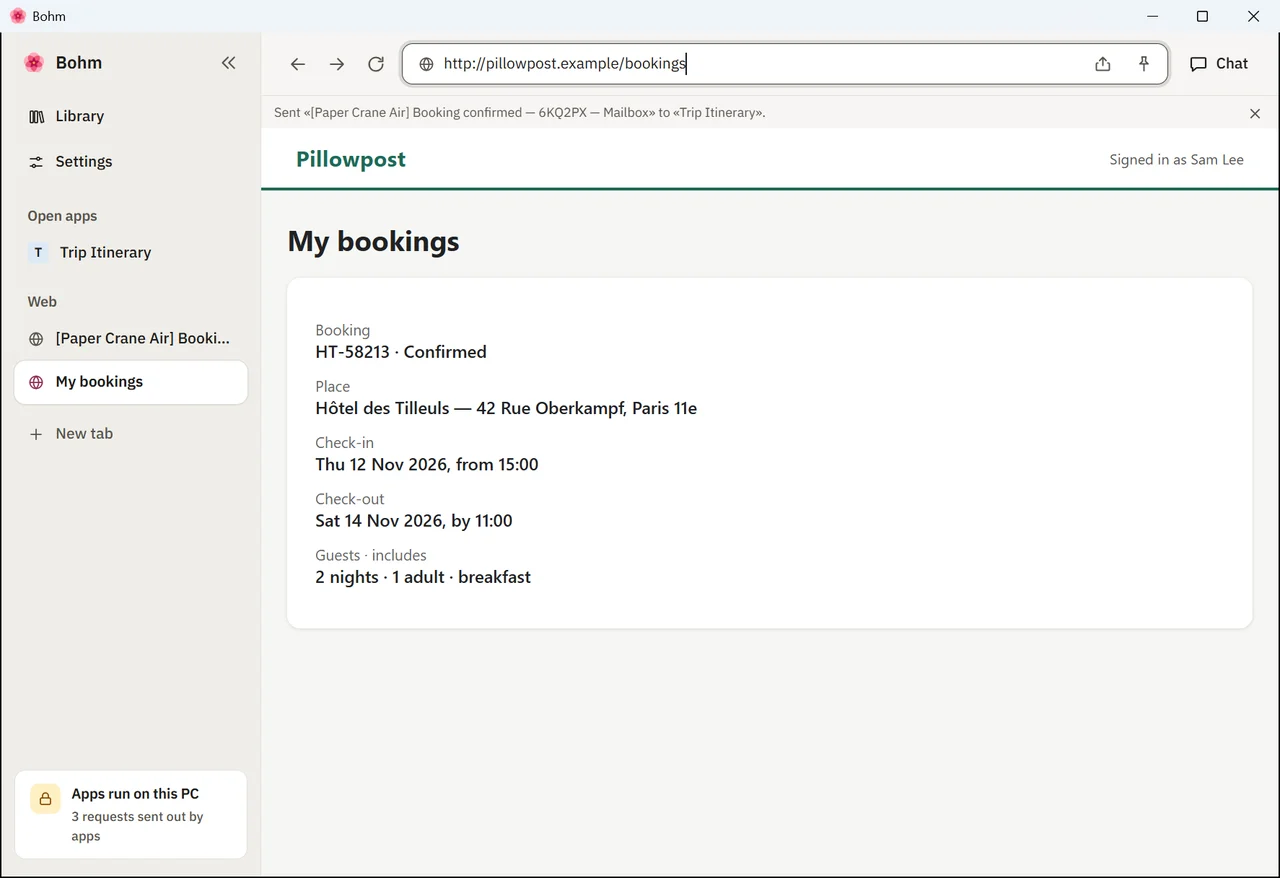Collapse the sidebar with the double chevron
The image size is (1280, 878).
229,63
